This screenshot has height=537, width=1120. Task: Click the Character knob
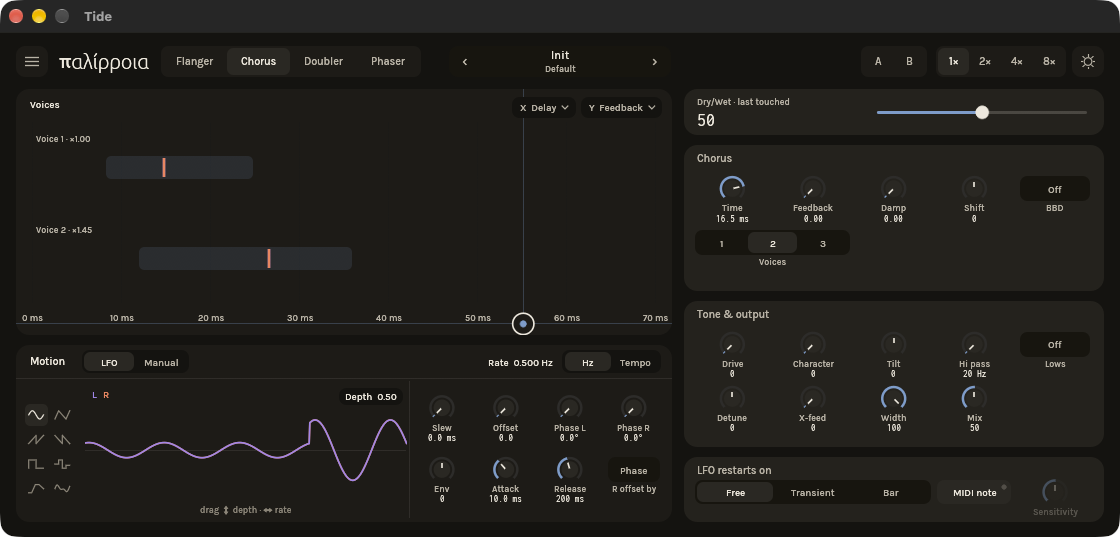[x=813, y=345]
